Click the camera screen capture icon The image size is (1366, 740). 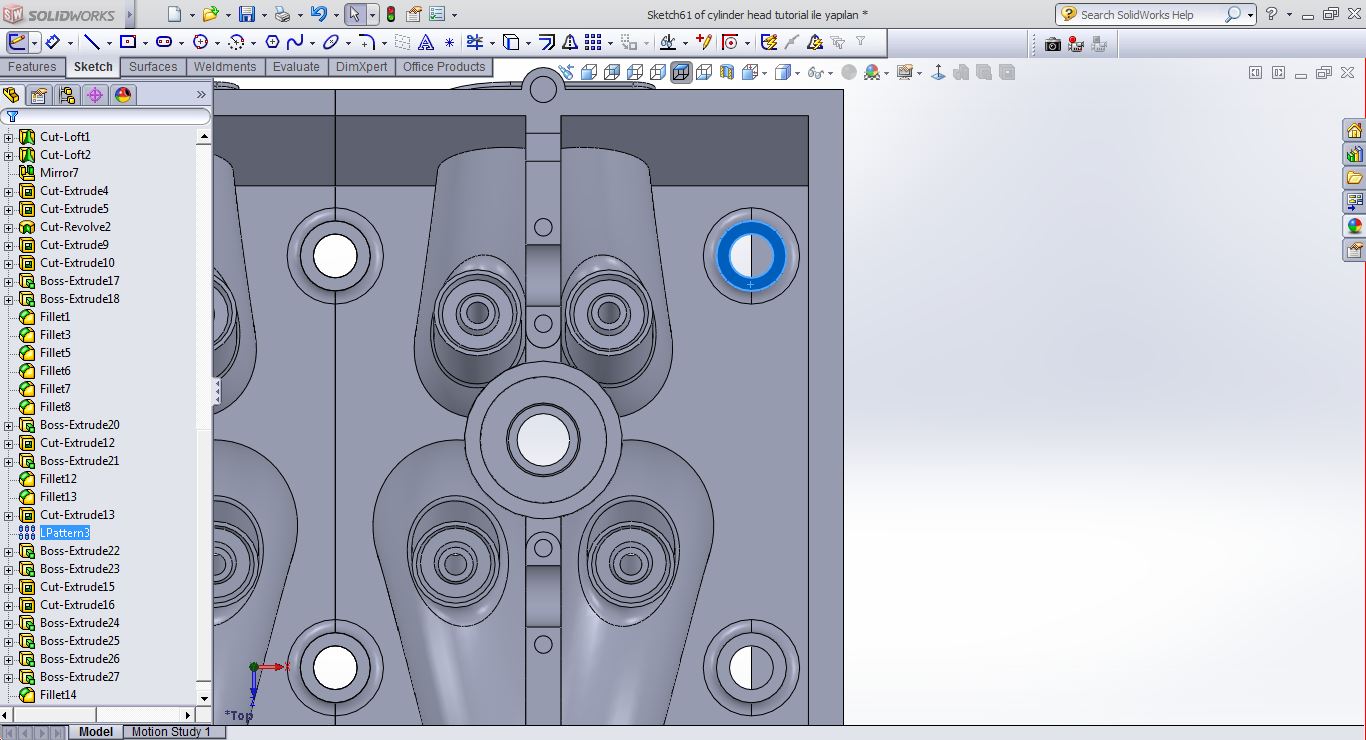tap(1052, 44)
